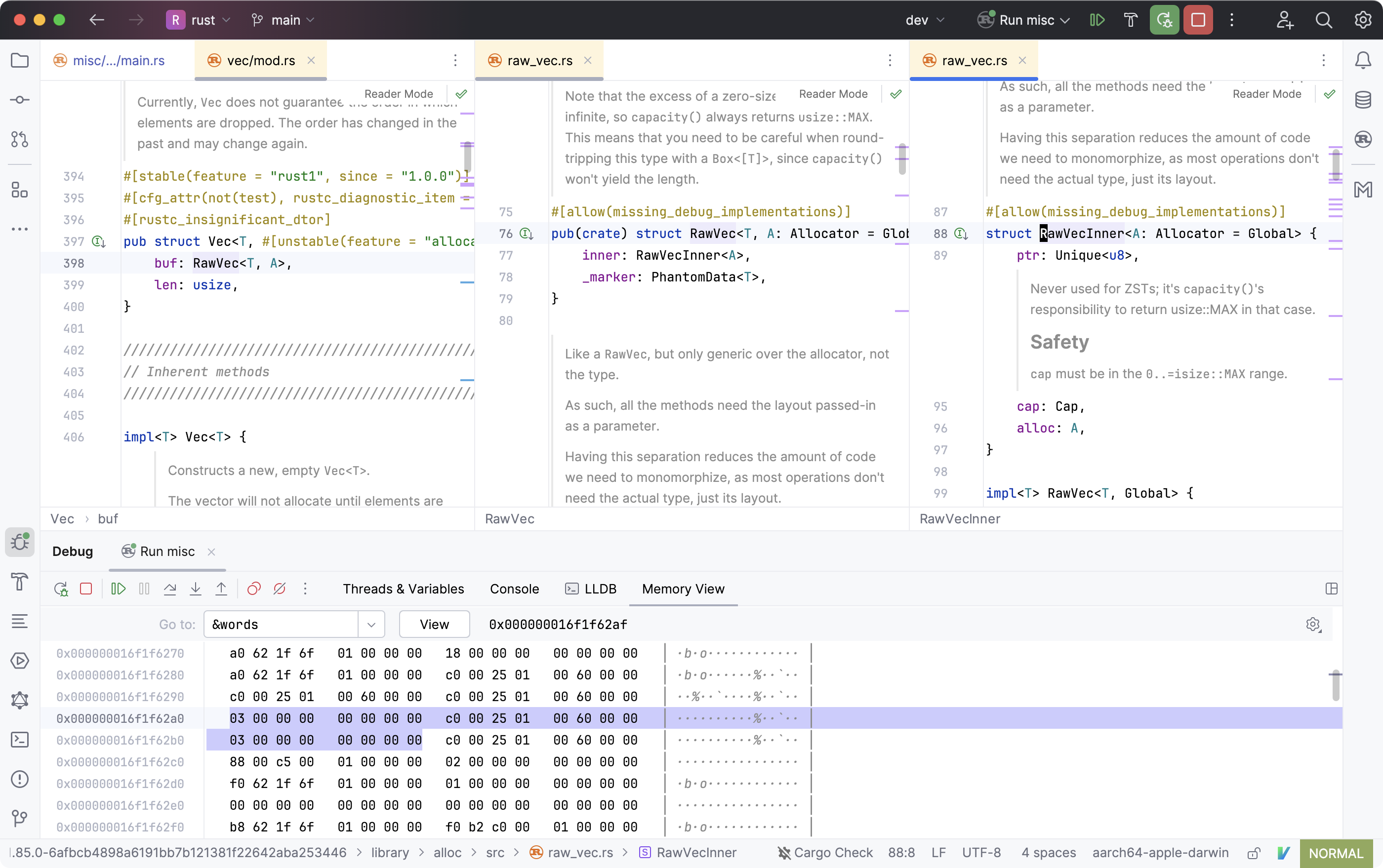Screen dimensions: 1383x868
Task: Open the Debug tool window bug icon
Action: tap(20, 542)
